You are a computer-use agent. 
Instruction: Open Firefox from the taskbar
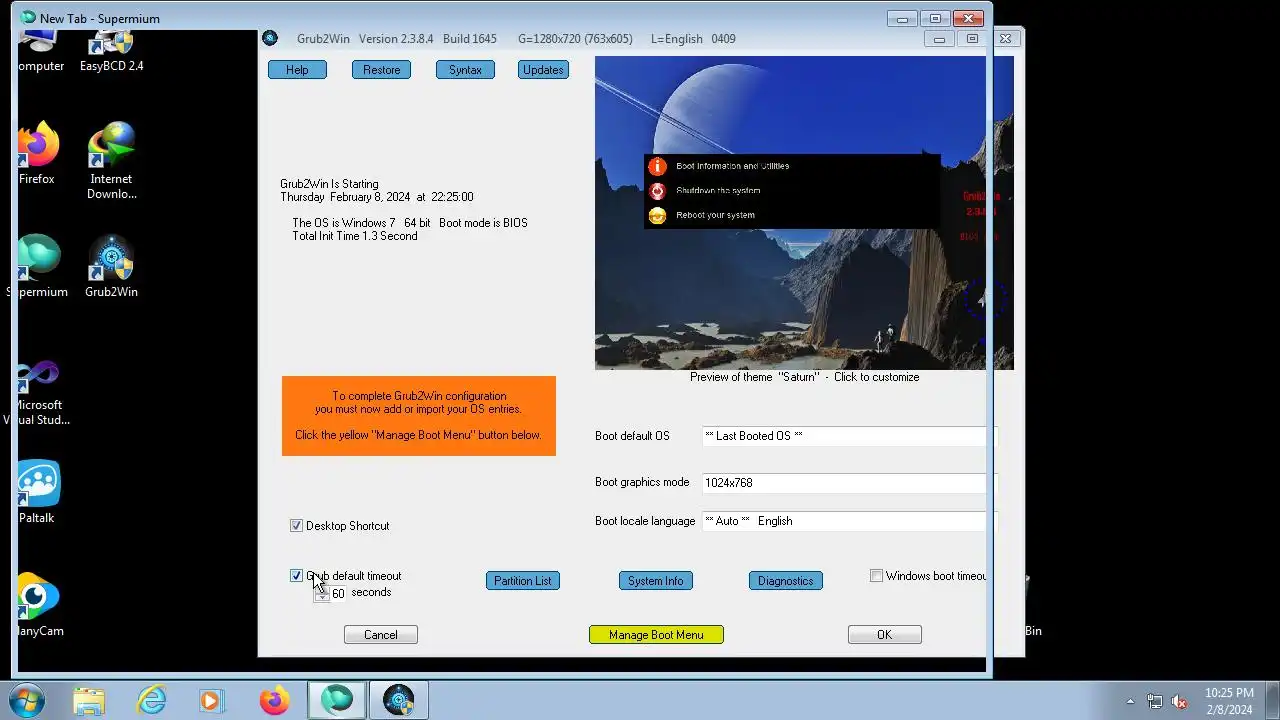click(x=274, y=701)
